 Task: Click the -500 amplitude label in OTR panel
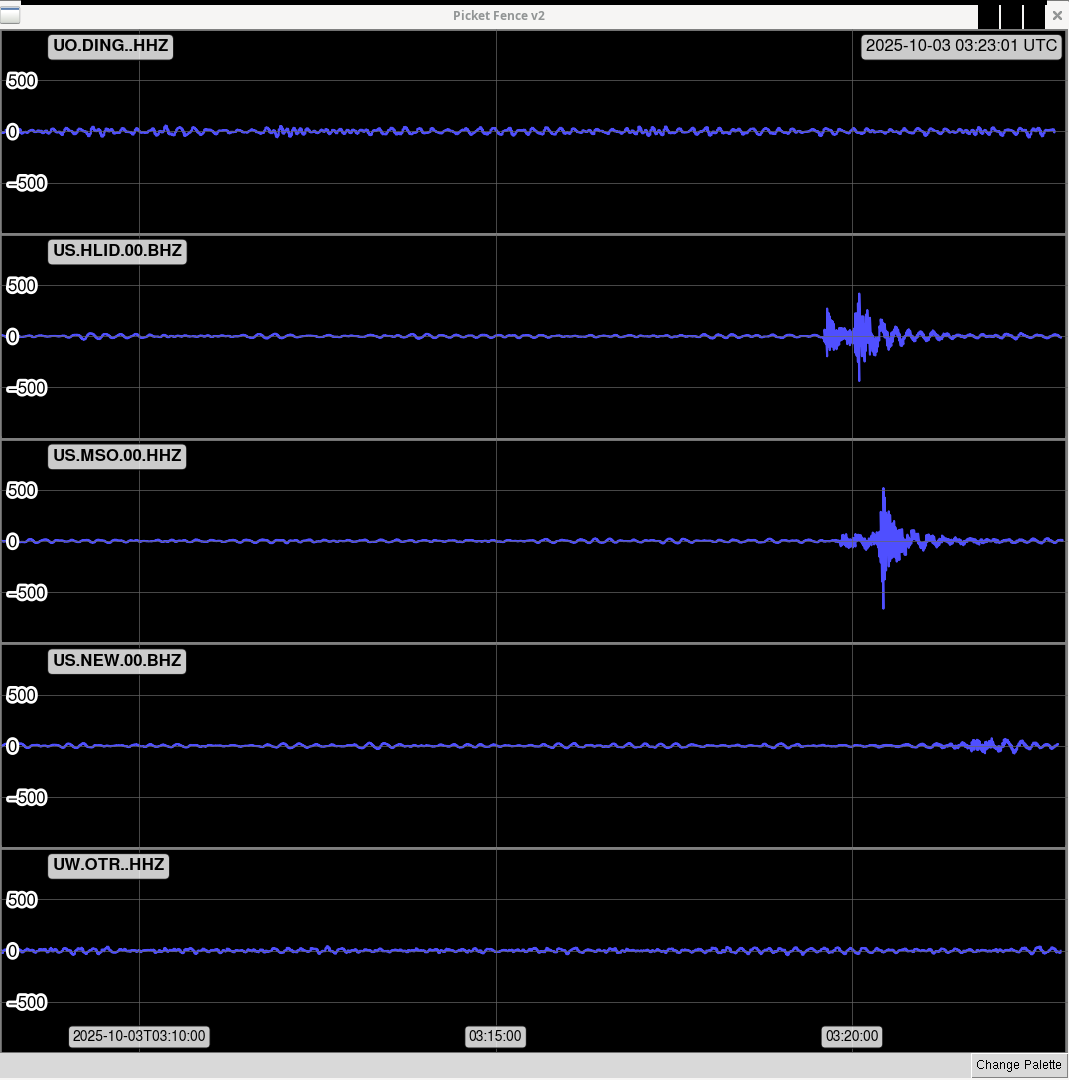click(27, 1002)
